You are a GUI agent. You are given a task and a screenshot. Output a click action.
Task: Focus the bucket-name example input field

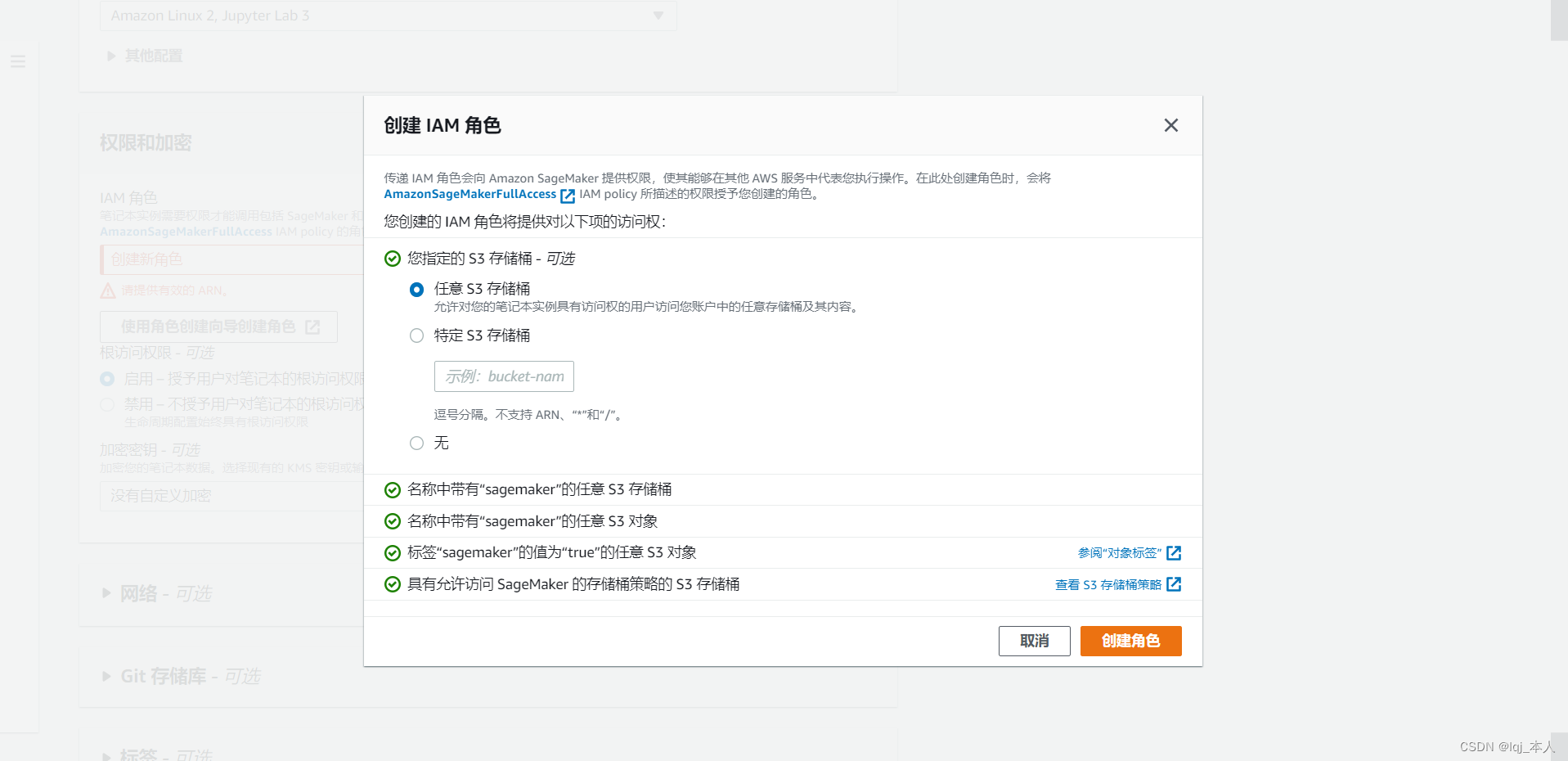504,376
